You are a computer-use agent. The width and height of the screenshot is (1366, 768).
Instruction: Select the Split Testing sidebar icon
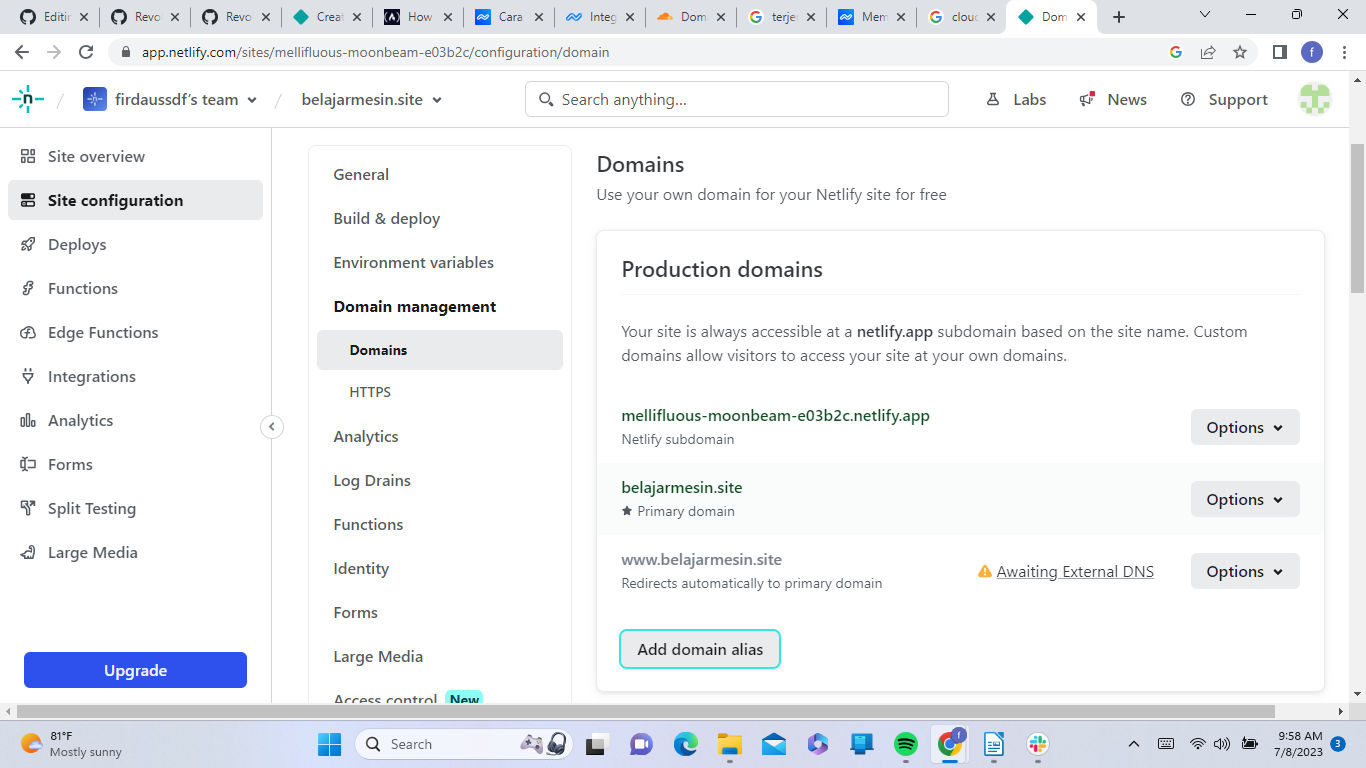click(x=29, y=508)
